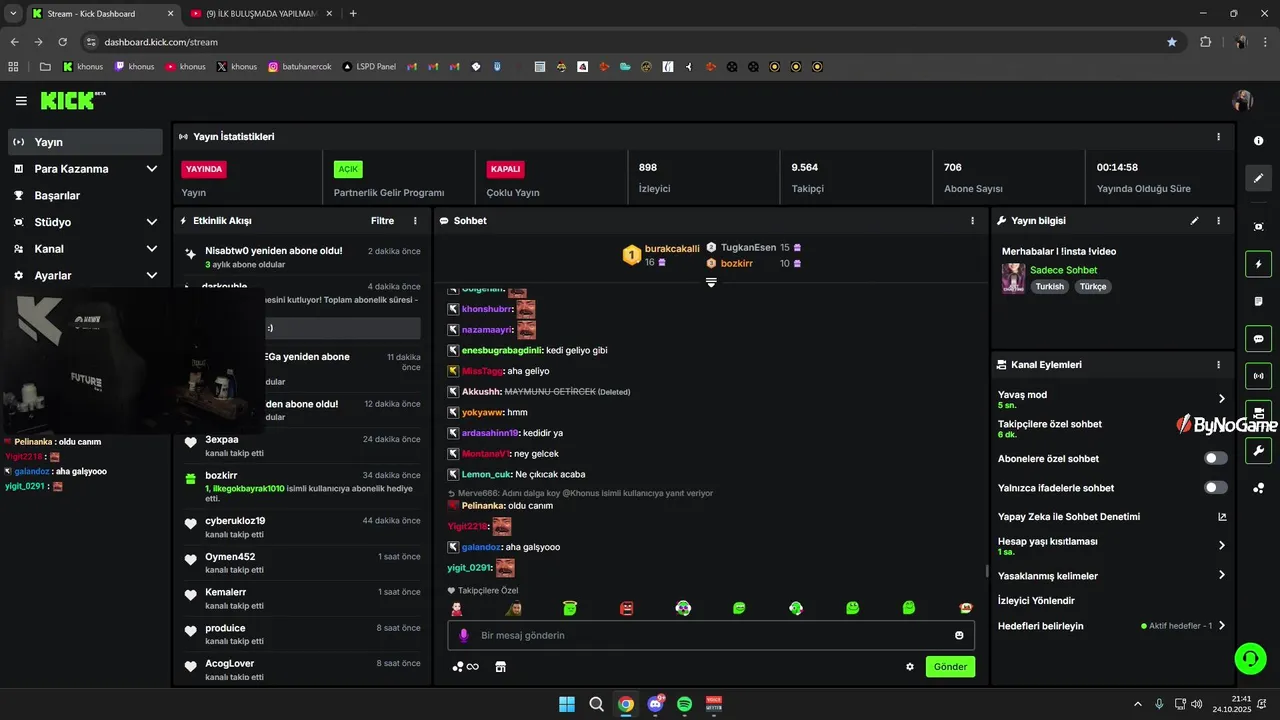Open Yasaklanmış kelimeler arrow
This screenshot has height=720, width=1280.
[x=1221, y=576]
